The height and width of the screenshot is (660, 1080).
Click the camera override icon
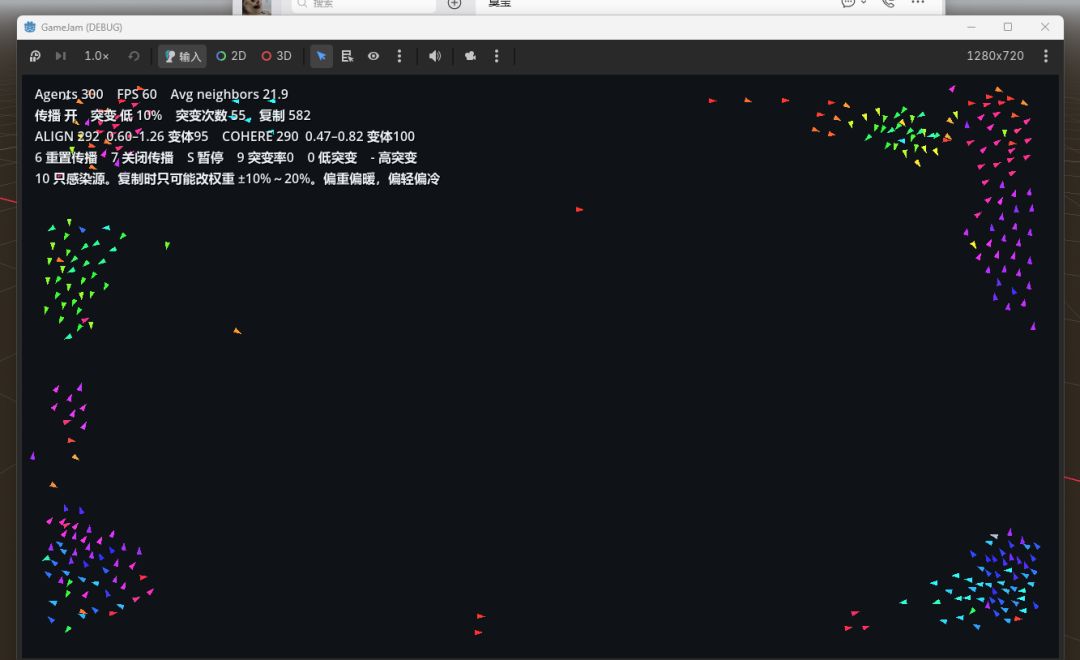470,56
